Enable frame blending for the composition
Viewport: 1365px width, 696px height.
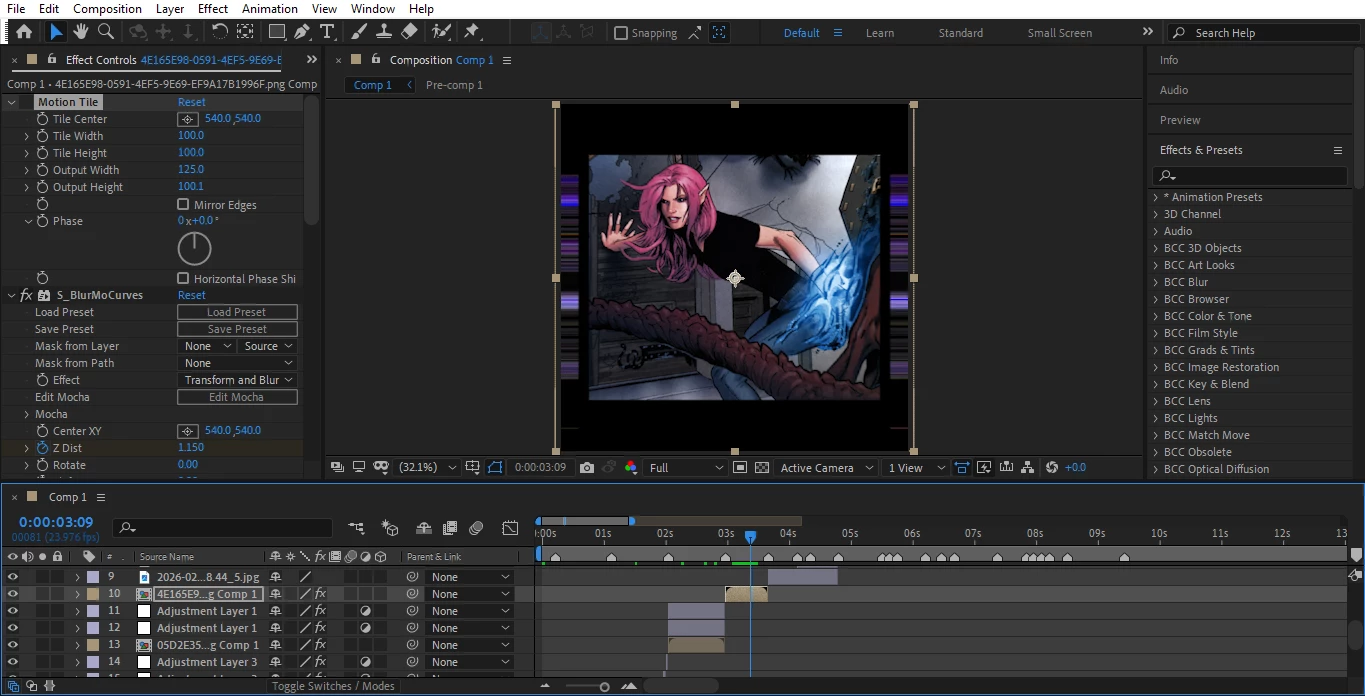450,528
